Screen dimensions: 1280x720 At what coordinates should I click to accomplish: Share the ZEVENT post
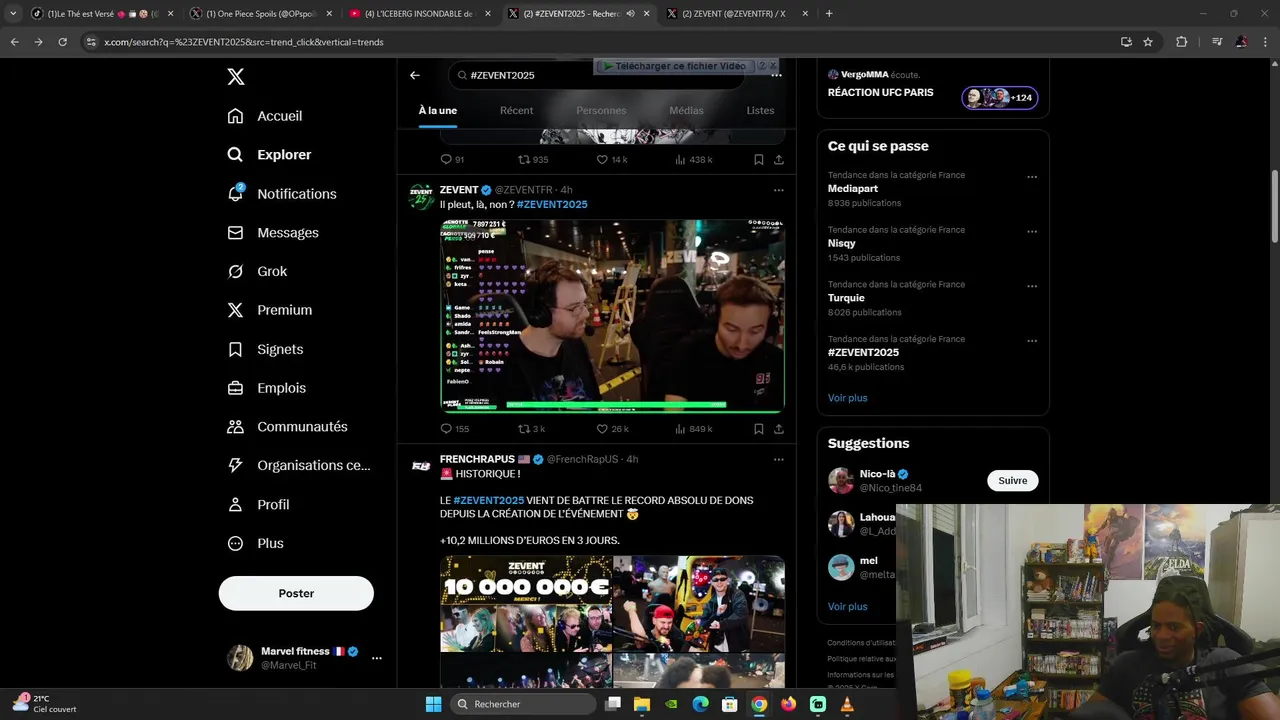click(779, 429)
